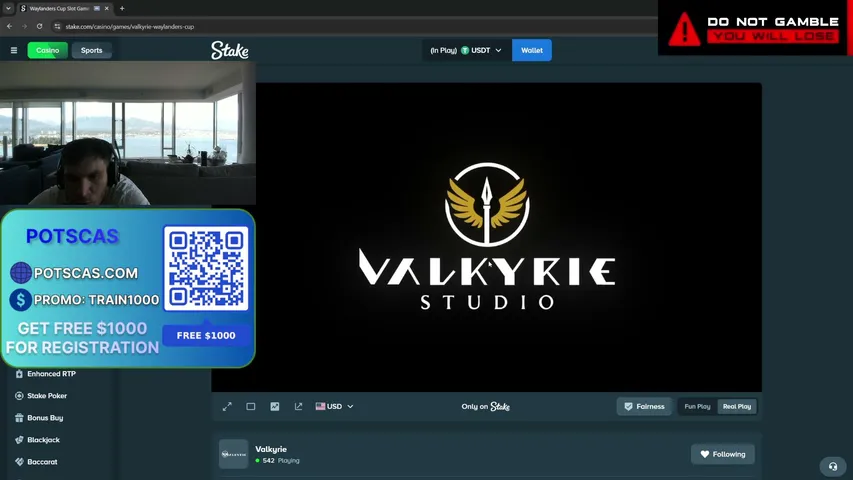Select the Sports tab

click(x=91, y=50)
